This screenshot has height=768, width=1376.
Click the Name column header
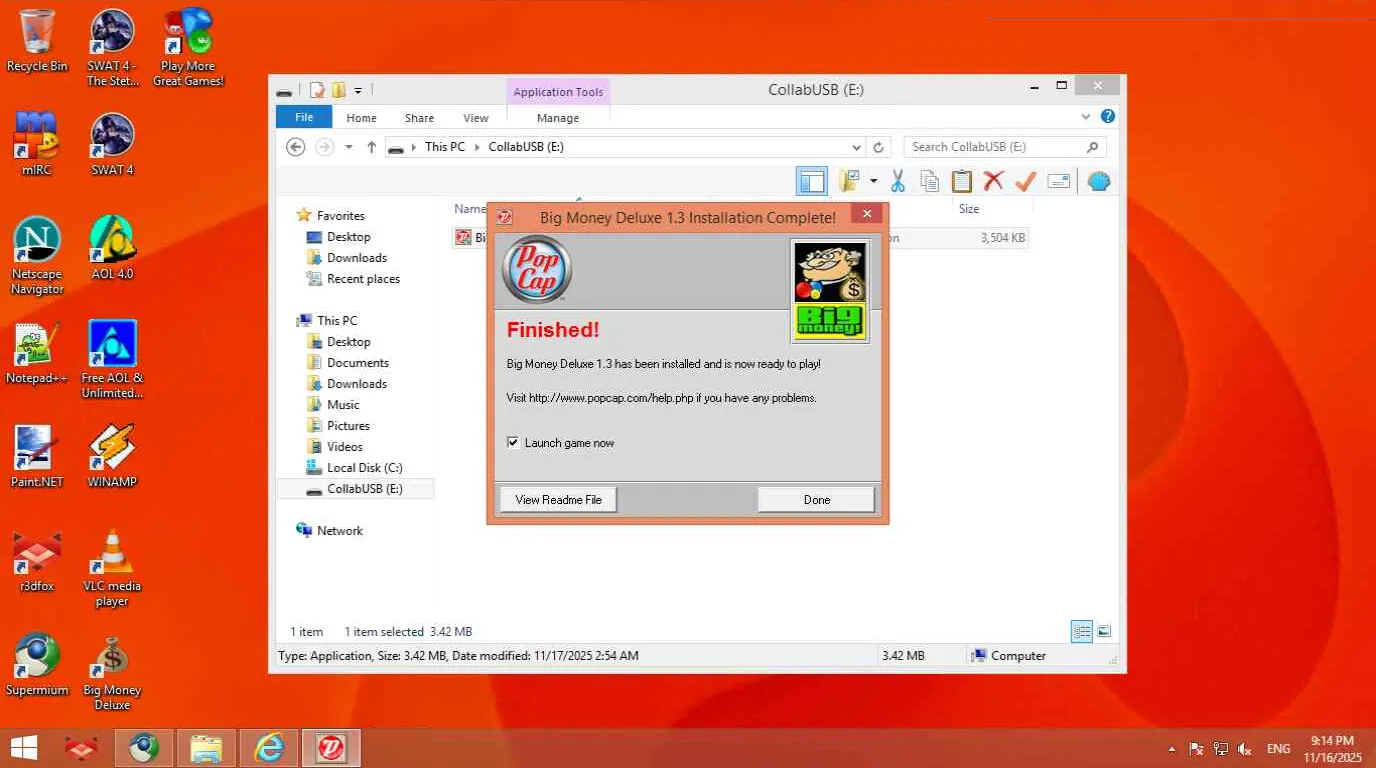point(470,209)
